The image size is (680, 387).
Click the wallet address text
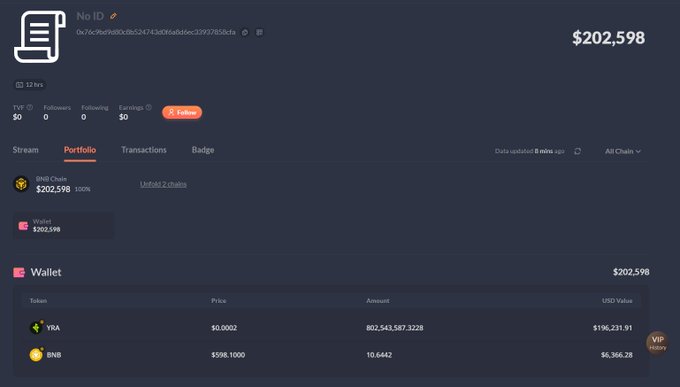coord(156,33)
